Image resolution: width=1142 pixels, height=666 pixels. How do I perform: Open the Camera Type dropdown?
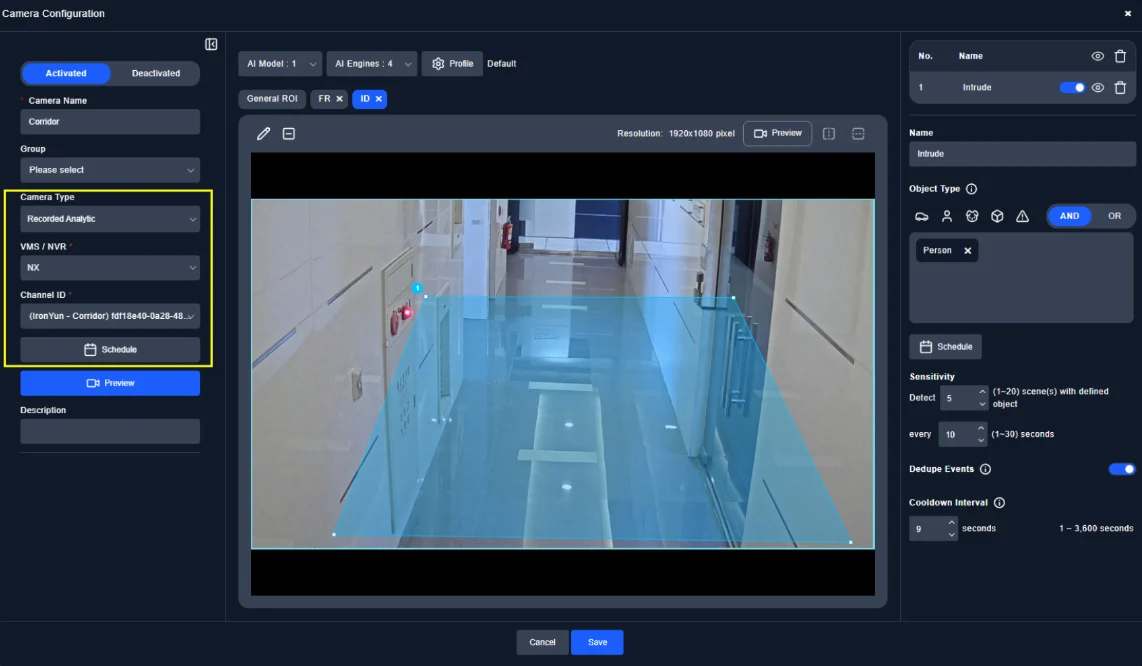pyautogui.click(x=110, y=219)
